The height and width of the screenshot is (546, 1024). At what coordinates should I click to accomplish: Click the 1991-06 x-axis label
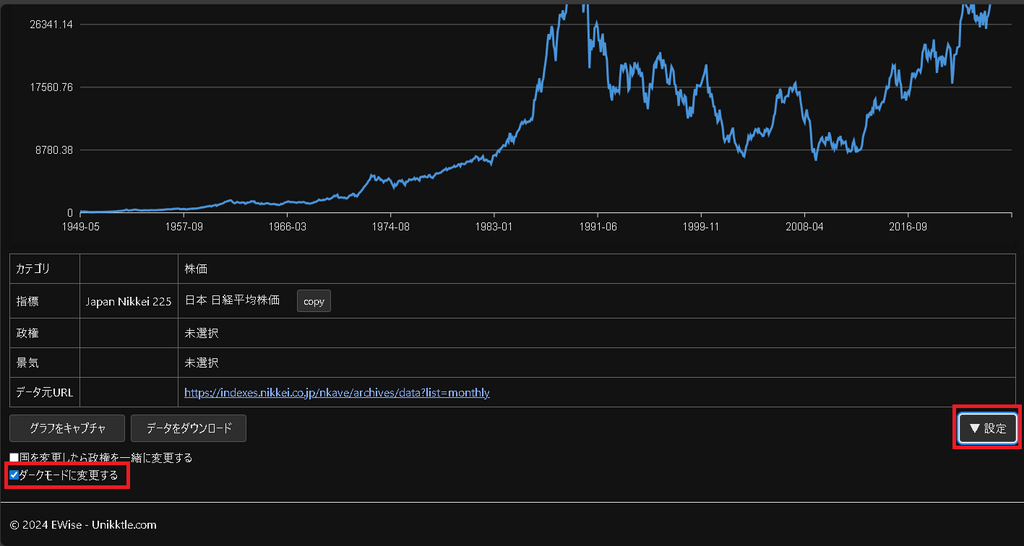tap(597, 227)
